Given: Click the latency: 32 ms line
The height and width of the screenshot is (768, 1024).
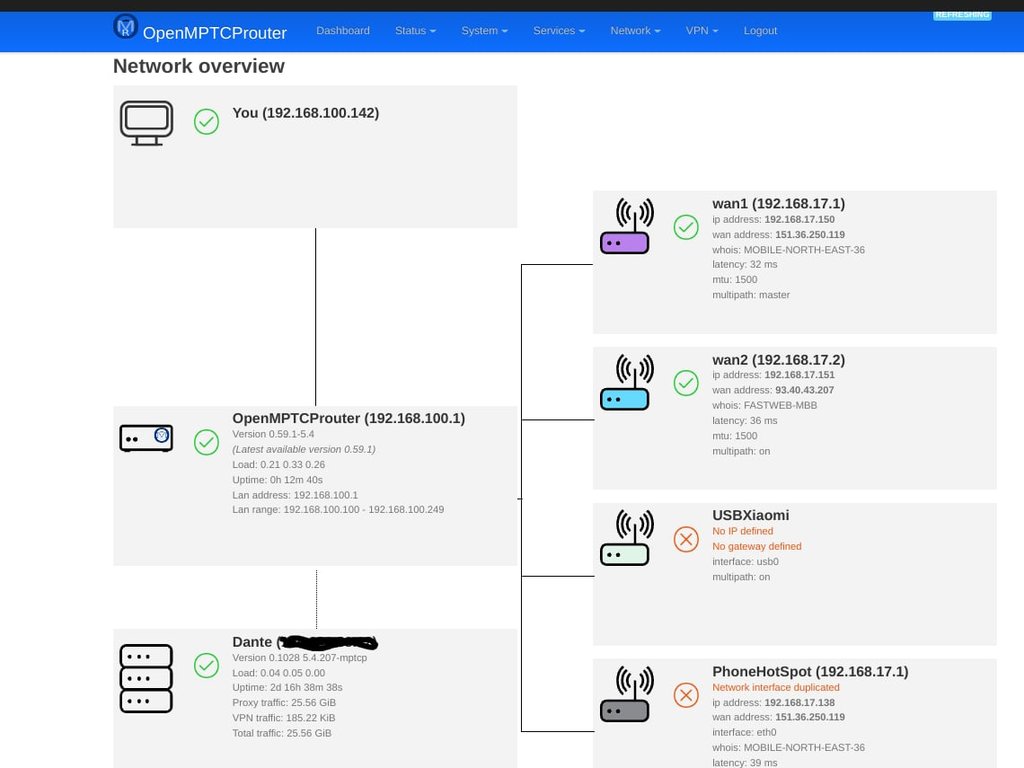Looking at the screenshot, I should pos(744,264).
